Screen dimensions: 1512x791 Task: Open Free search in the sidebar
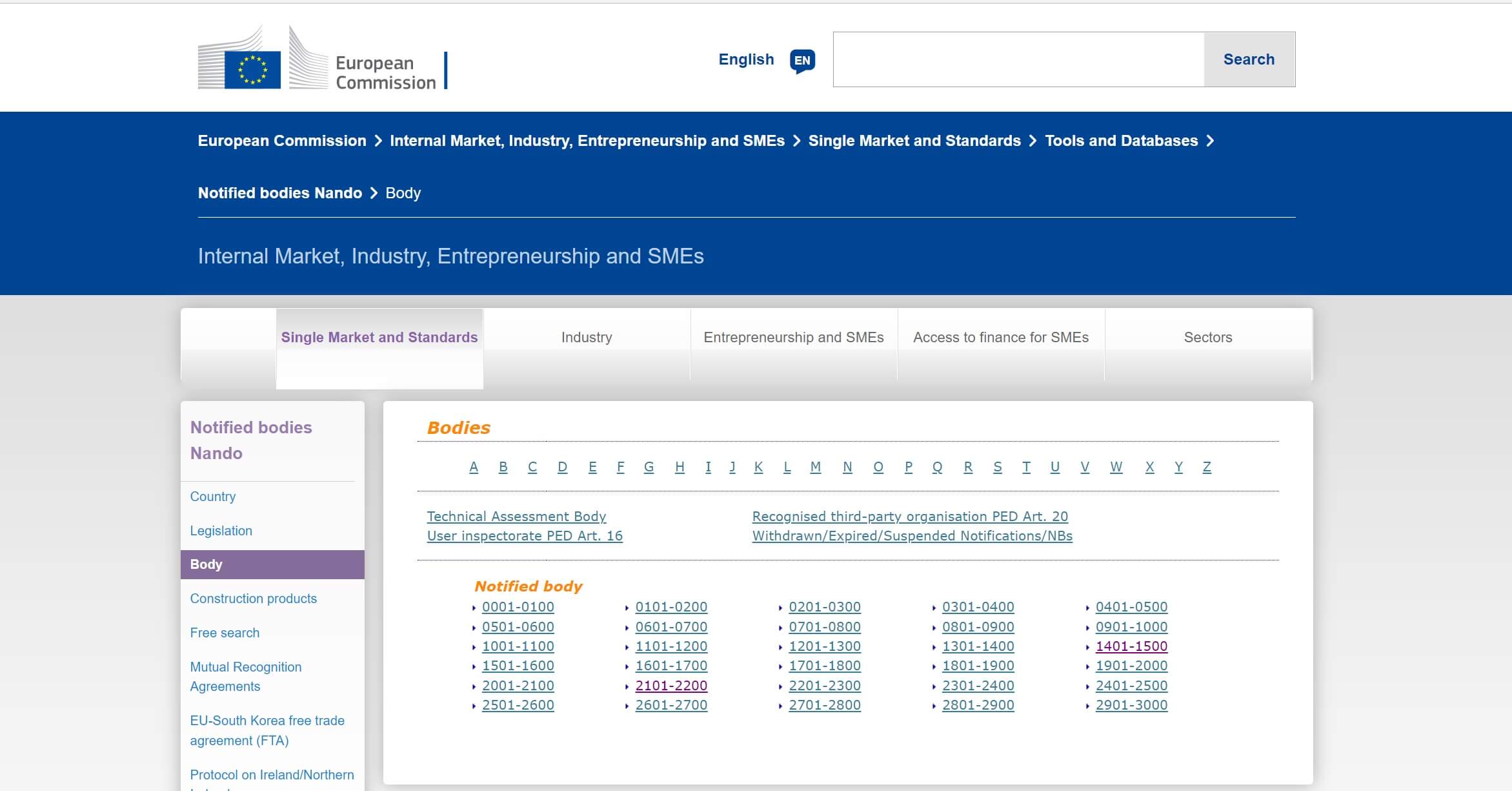[x=225, y=633]
